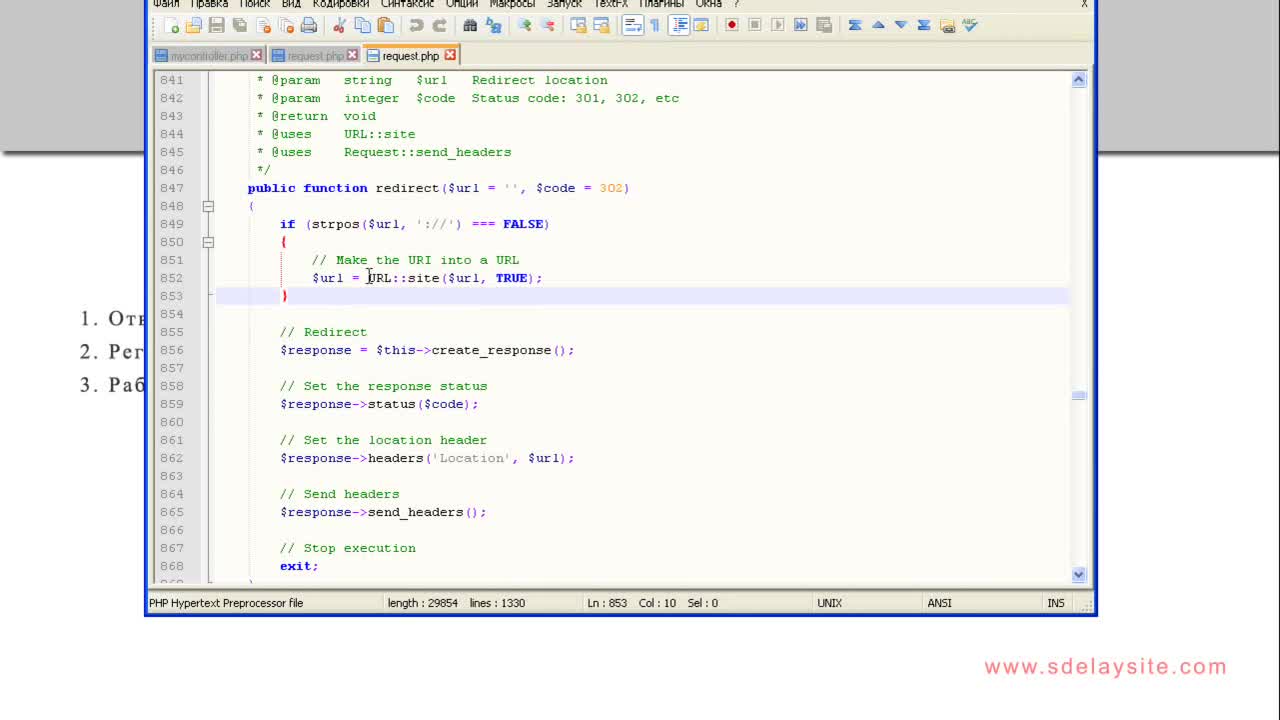
Task: Open the Синтаксис menu
Action: coord(407,4)
